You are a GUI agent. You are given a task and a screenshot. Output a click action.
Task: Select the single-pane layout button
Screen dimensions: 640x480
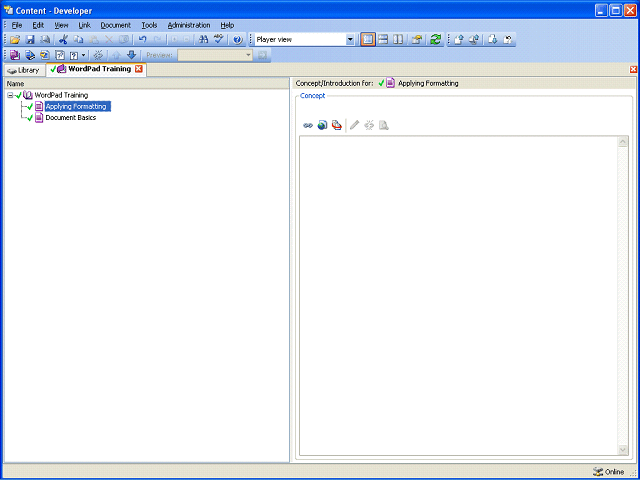coord(368,40)
